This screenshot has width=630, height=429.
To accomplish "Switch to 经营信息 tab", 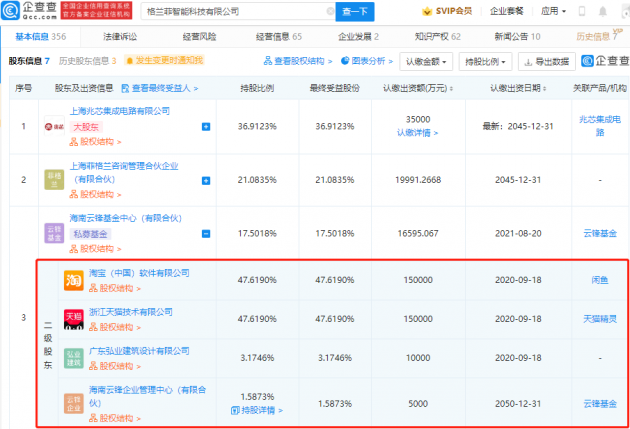I will tap(279, 37).
